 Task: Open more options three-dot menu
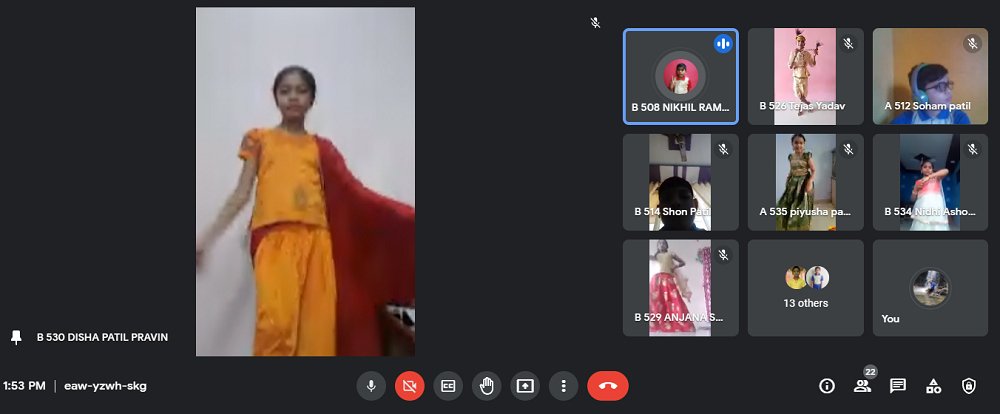tap(564, 385)
